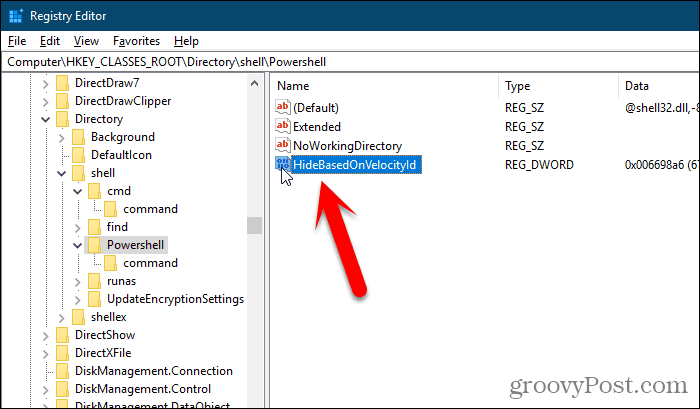Click the @shell32.dll data value
The image size is (700, 409).
click(x=662, y=108)
